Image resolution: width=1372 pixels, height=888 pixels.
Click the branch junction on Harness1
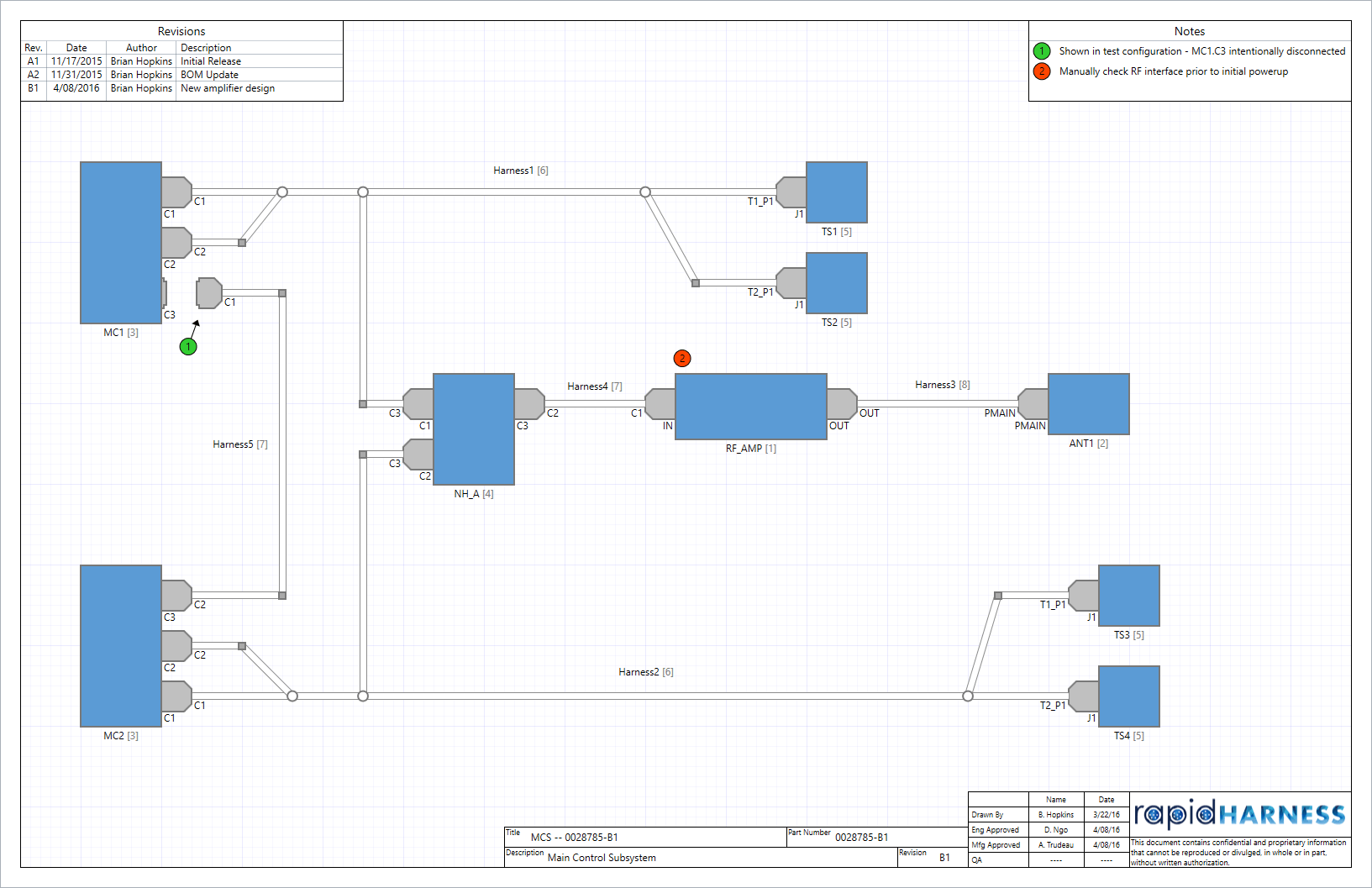(362, 192)
